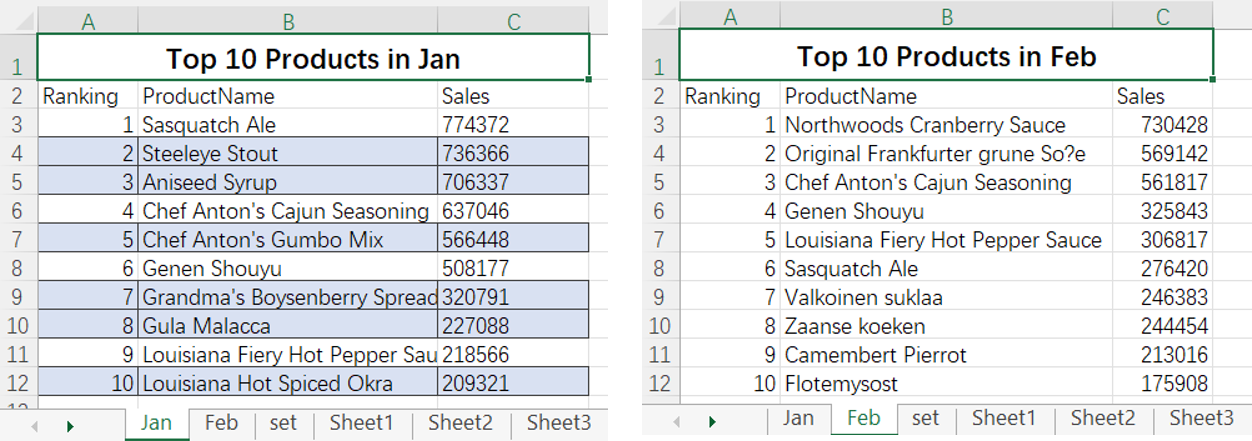Select the Northwoods Cranberry Sauce cell
Image resolution: width=1252 pixels, height=441 pixels.
tap(946, 125)
